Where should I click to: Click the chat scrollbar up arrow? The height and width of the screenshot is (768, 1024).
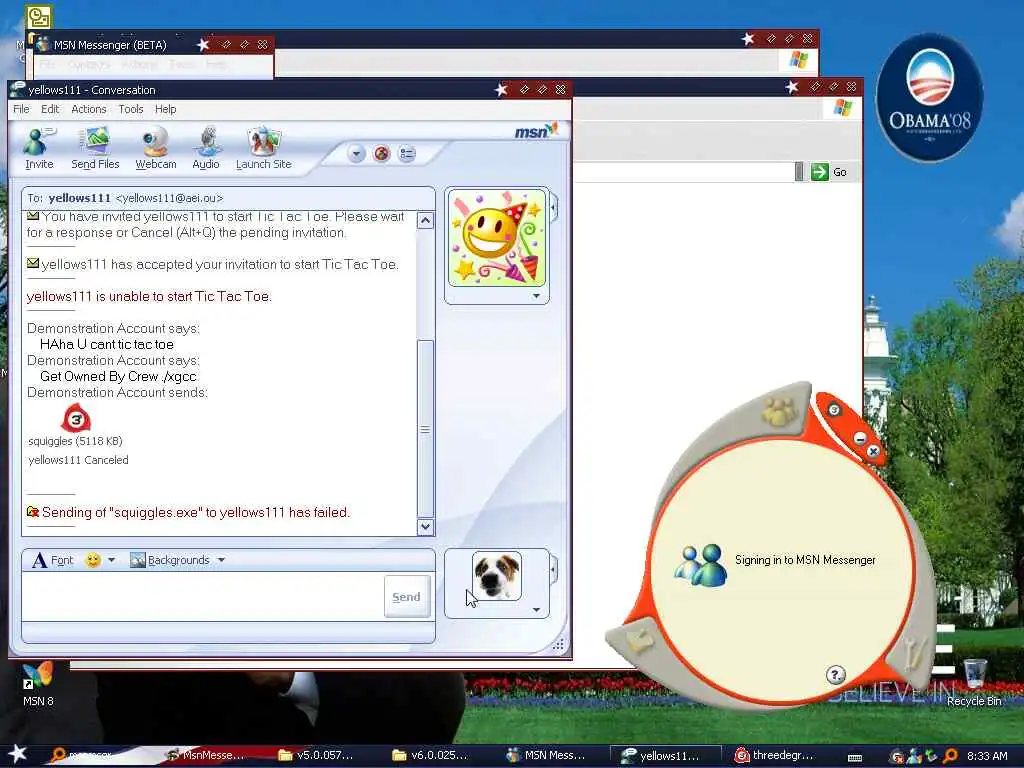(x=425, y=220)
